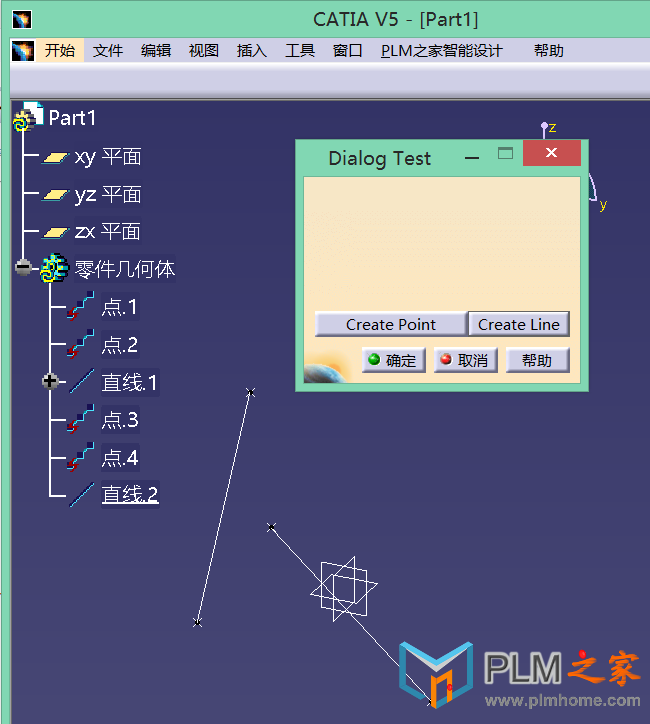Click the CATIA document icon beside 开始

click(x=23, y=50)
